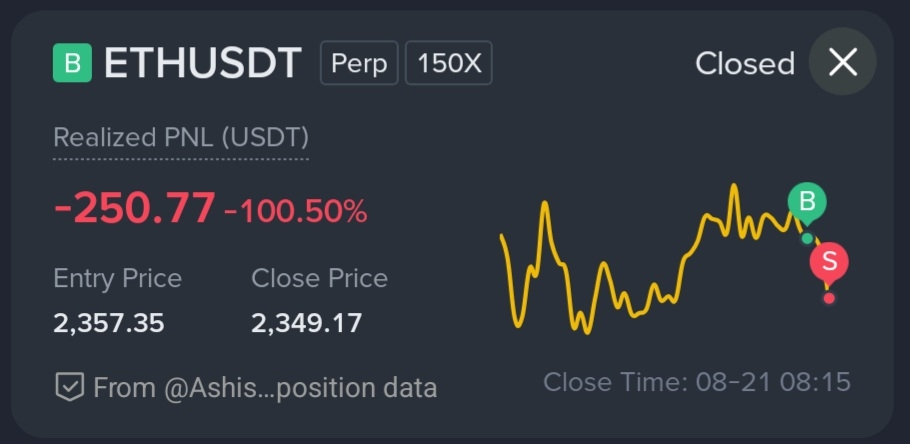Screen dimensions: 910x444
Task: Open the From @Ashis position data link
Action: 265,388
